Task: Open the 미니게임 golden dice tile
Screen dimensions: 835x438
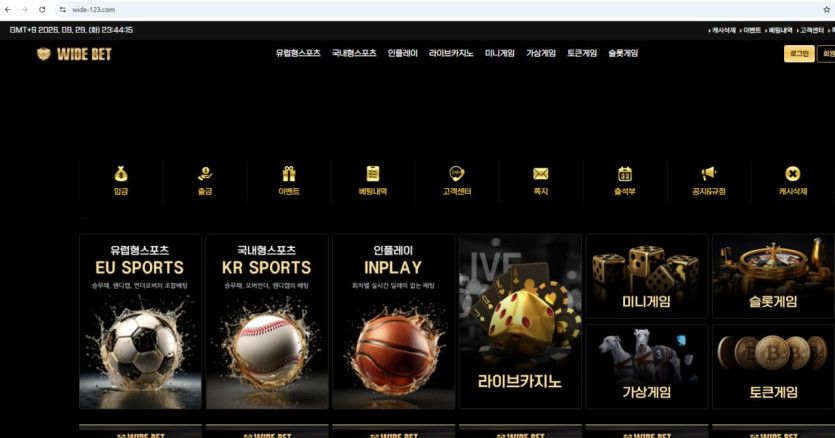Action: coord(647,276)
